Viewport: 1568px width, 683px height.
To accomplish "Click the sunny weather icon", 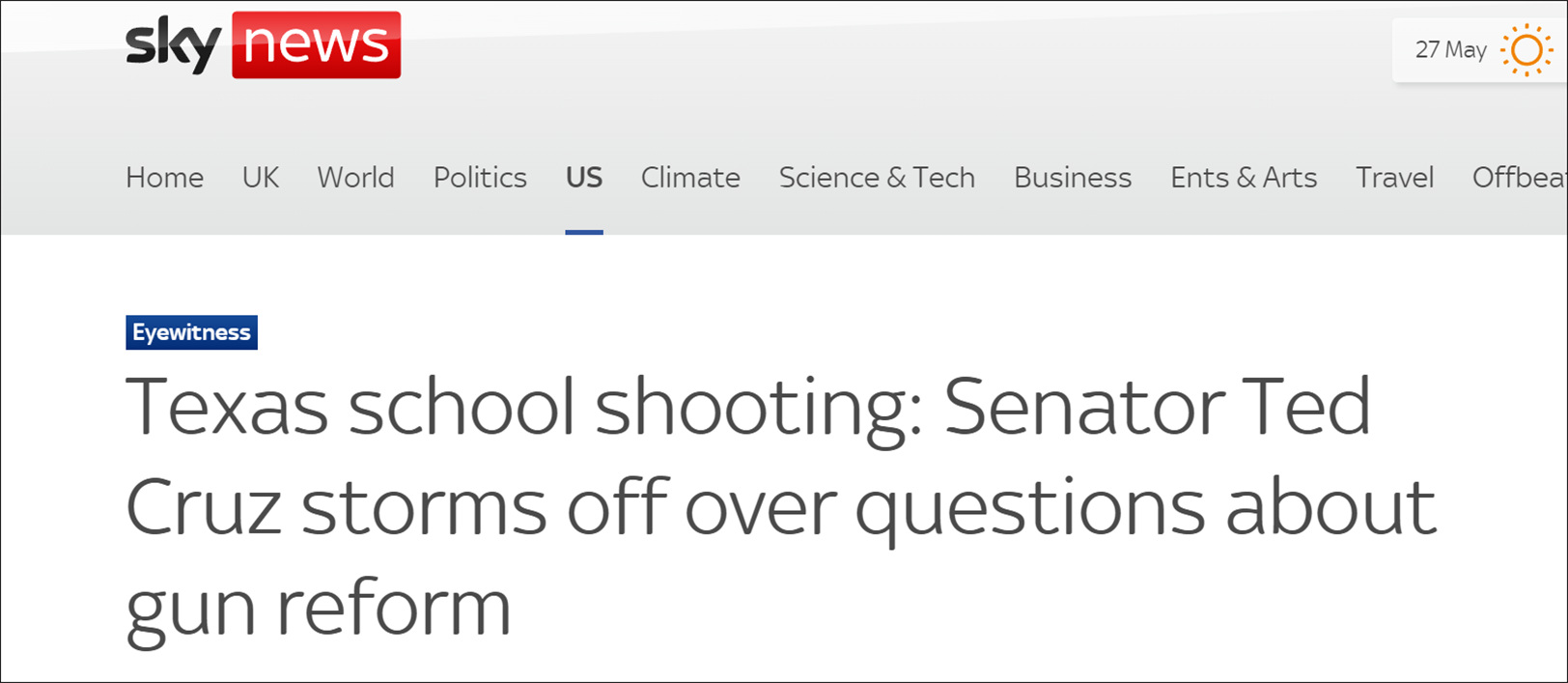I will (1526, 50).
